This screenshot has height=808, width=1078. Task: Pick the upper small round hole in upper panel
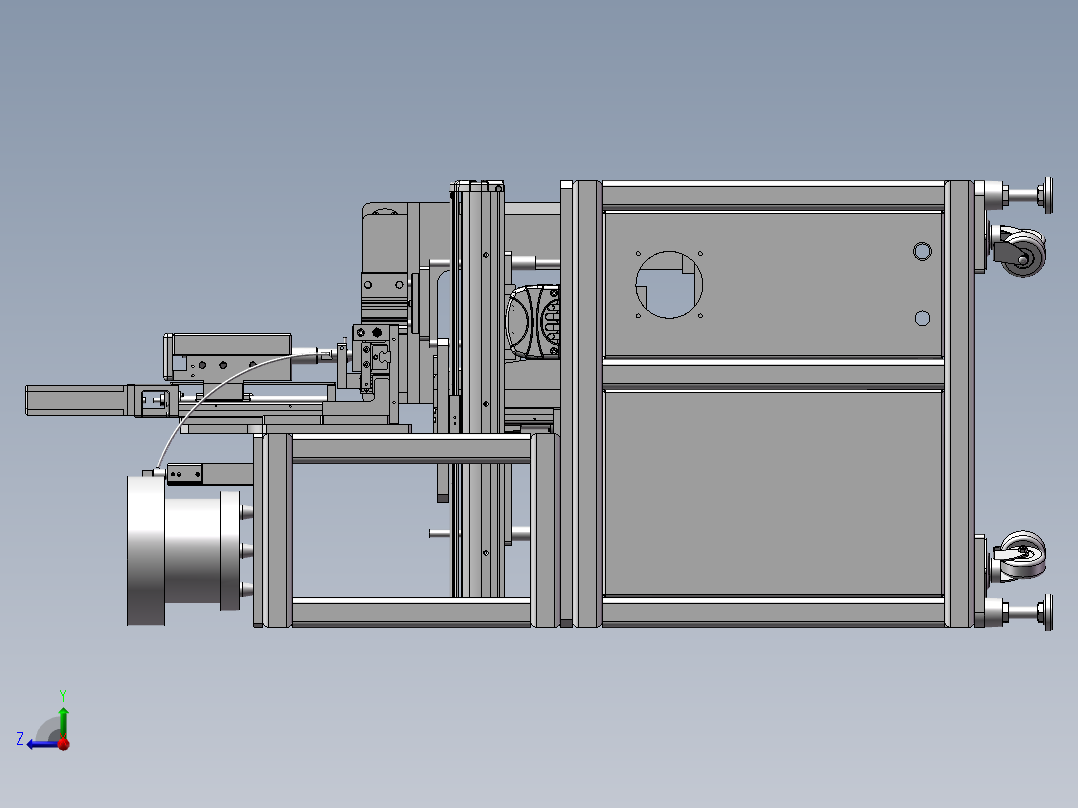click(922, 251)
